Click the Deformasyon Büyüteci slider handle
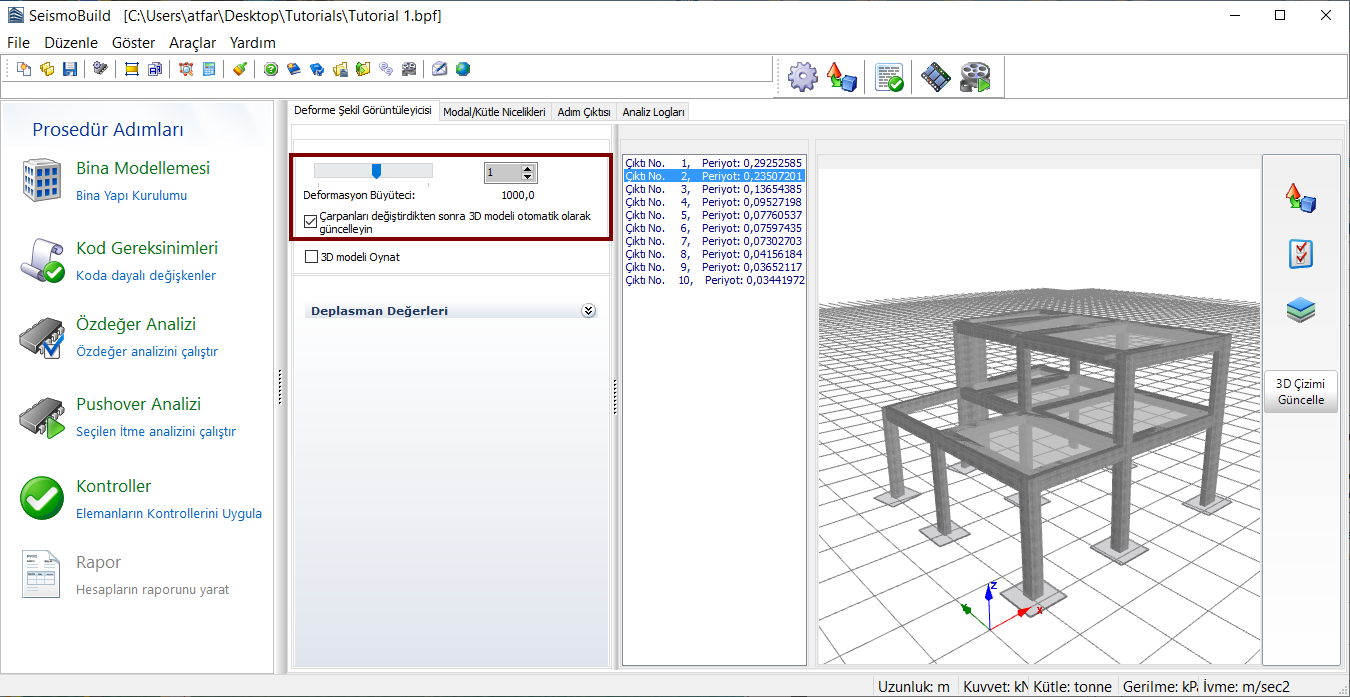The height and width of the screenshot is (697, 1350). [376, 171]
